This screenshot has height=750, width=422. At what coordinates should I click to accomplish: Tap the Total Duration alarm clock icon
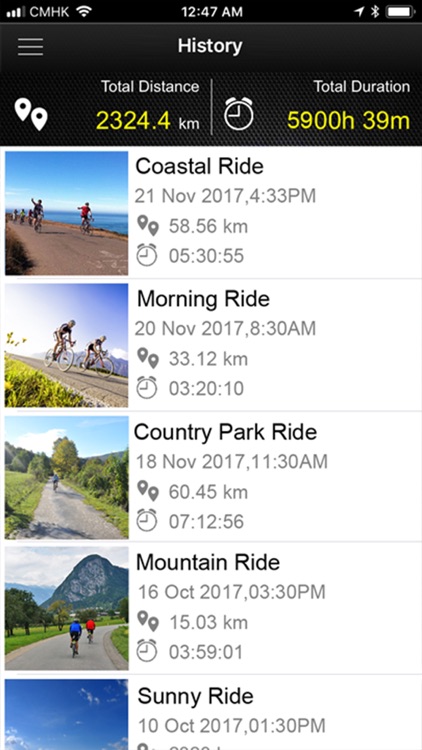(239, 113)
